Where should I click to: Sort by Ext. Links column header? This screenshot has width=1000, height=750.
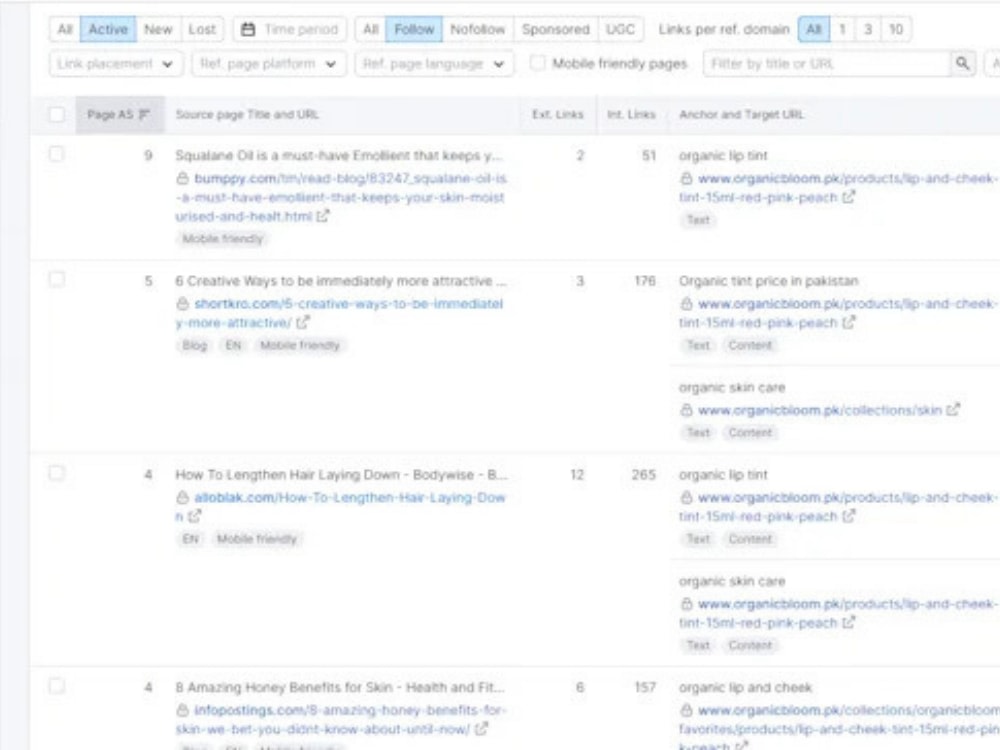[x=557, y=115]
